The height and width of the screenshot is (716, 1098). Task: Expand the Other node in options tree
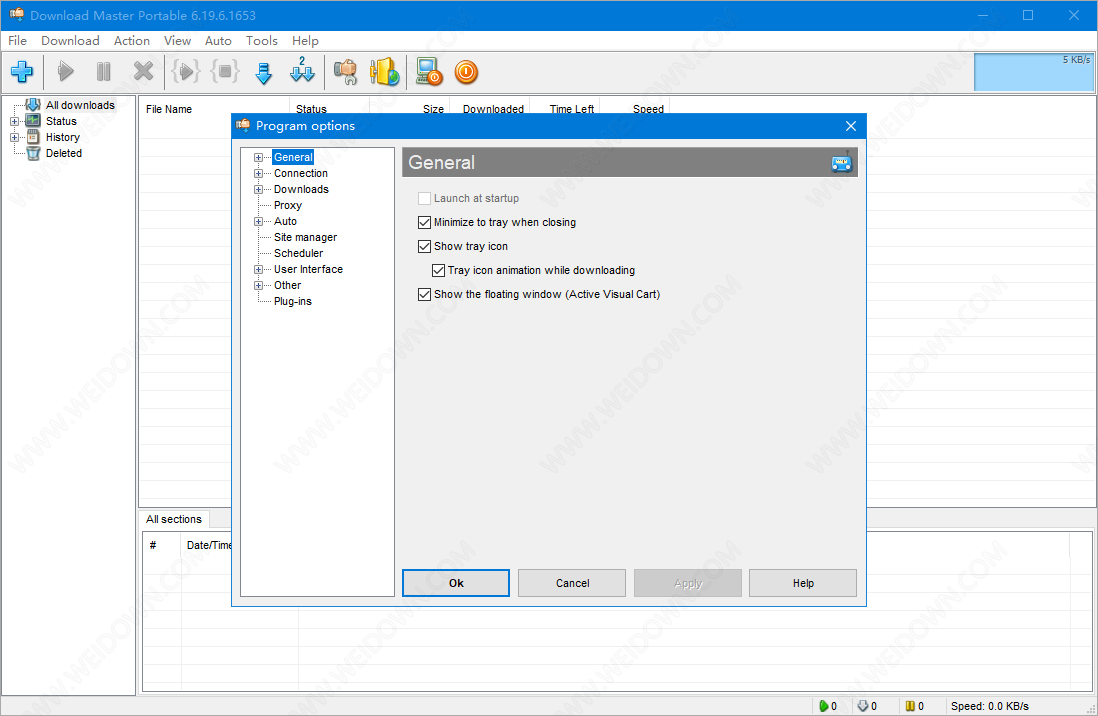[x=258, y=286]
